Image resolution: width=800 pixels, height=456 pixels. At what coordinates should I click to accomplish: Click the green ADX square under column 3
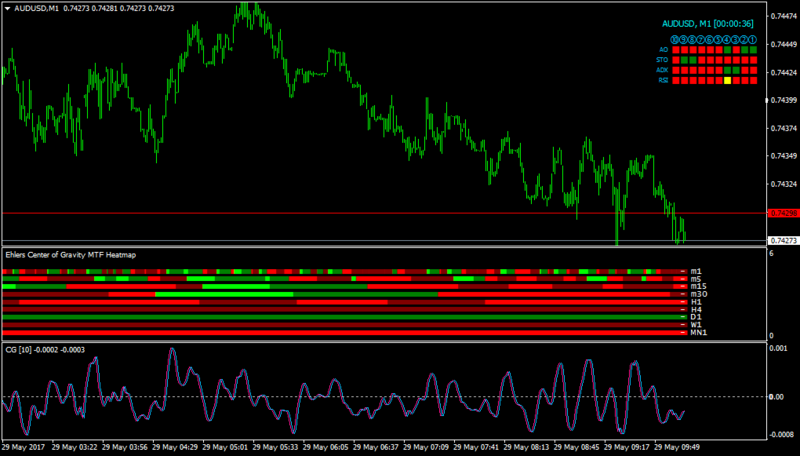[x=736, y=70]
